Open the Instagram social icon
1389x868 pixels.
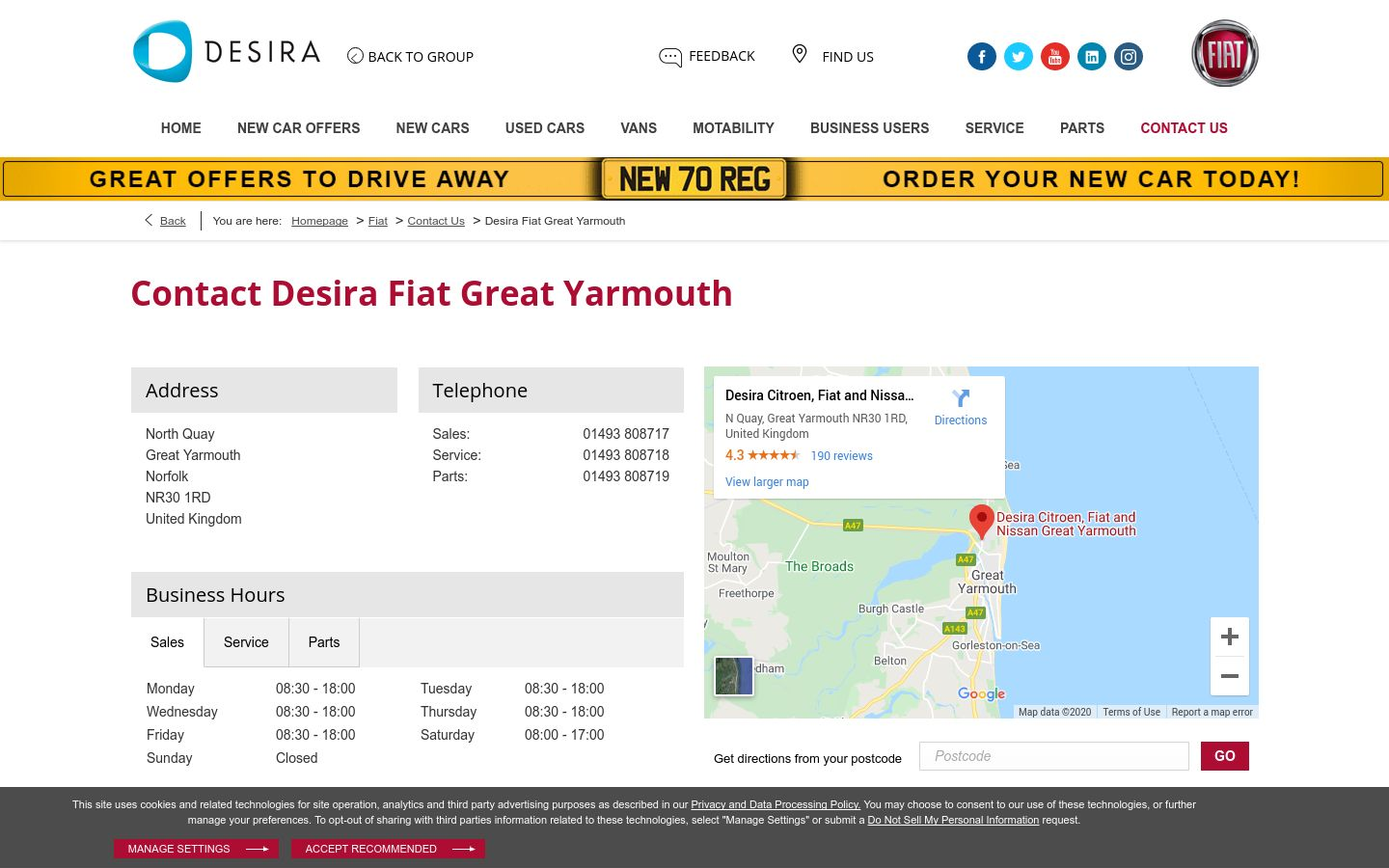pyautogui.click(x=1129, y=57)
